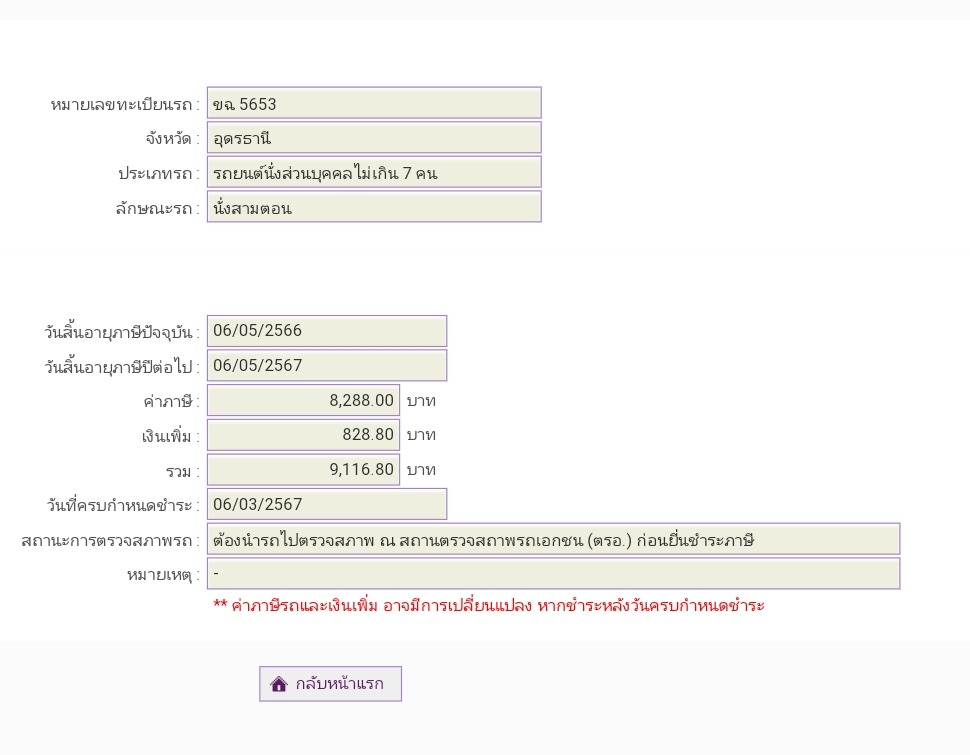
Task: Click บาท unit next to 9,116.80
Action: click(x=421, y=470)
